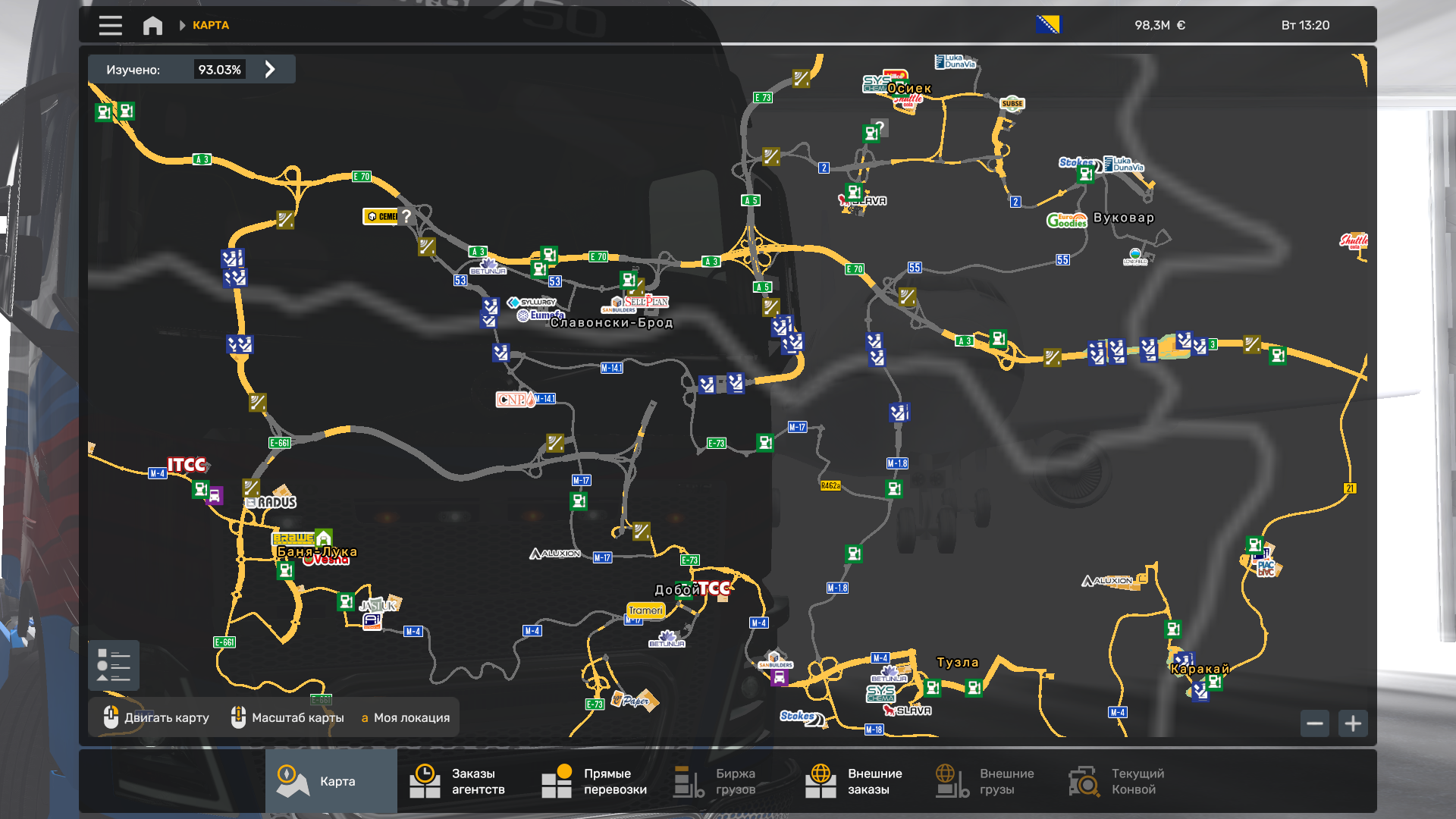1456x819 pixels.
Task: Go to the home screen icon
Action: pyautogui.click(x=152, y=26)
